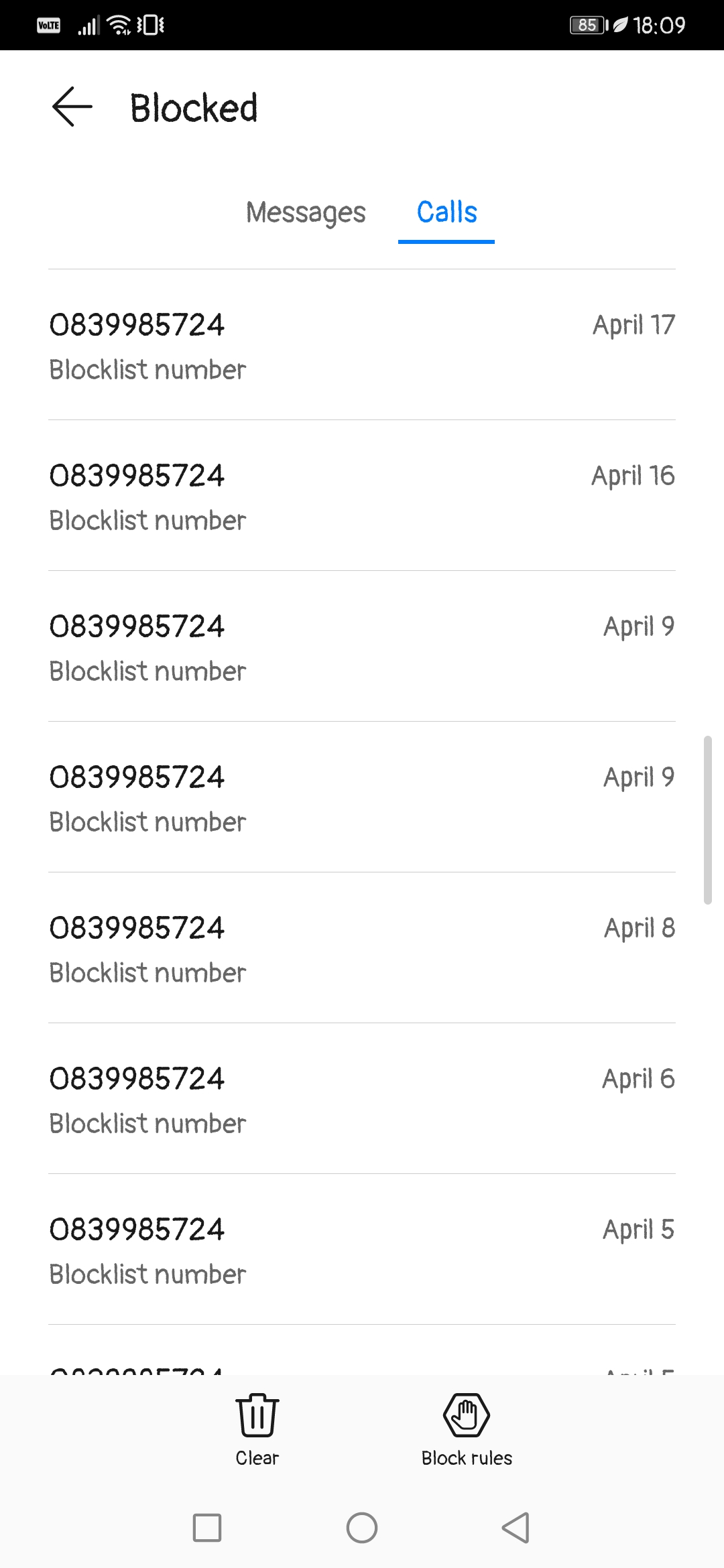Tap the battery indicator in status bar
This screenshot has width=724, height=1568.
click(589, 25)
